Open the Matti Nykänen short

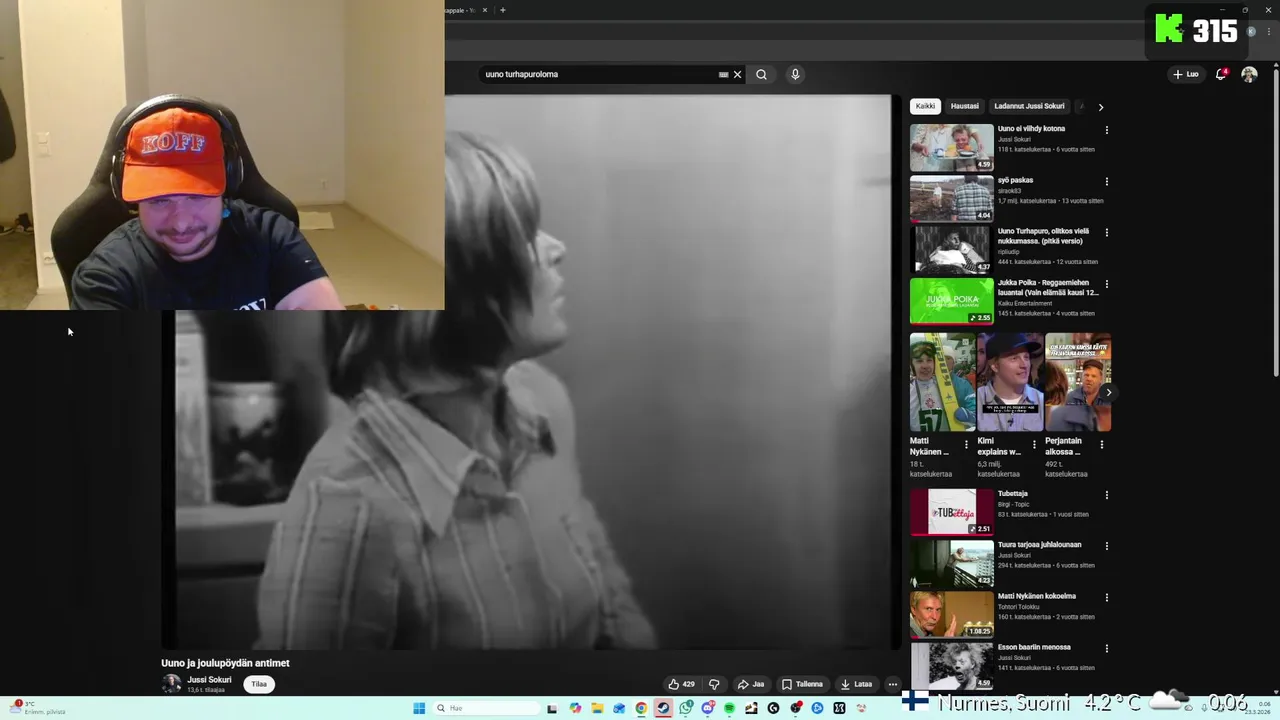942,382
